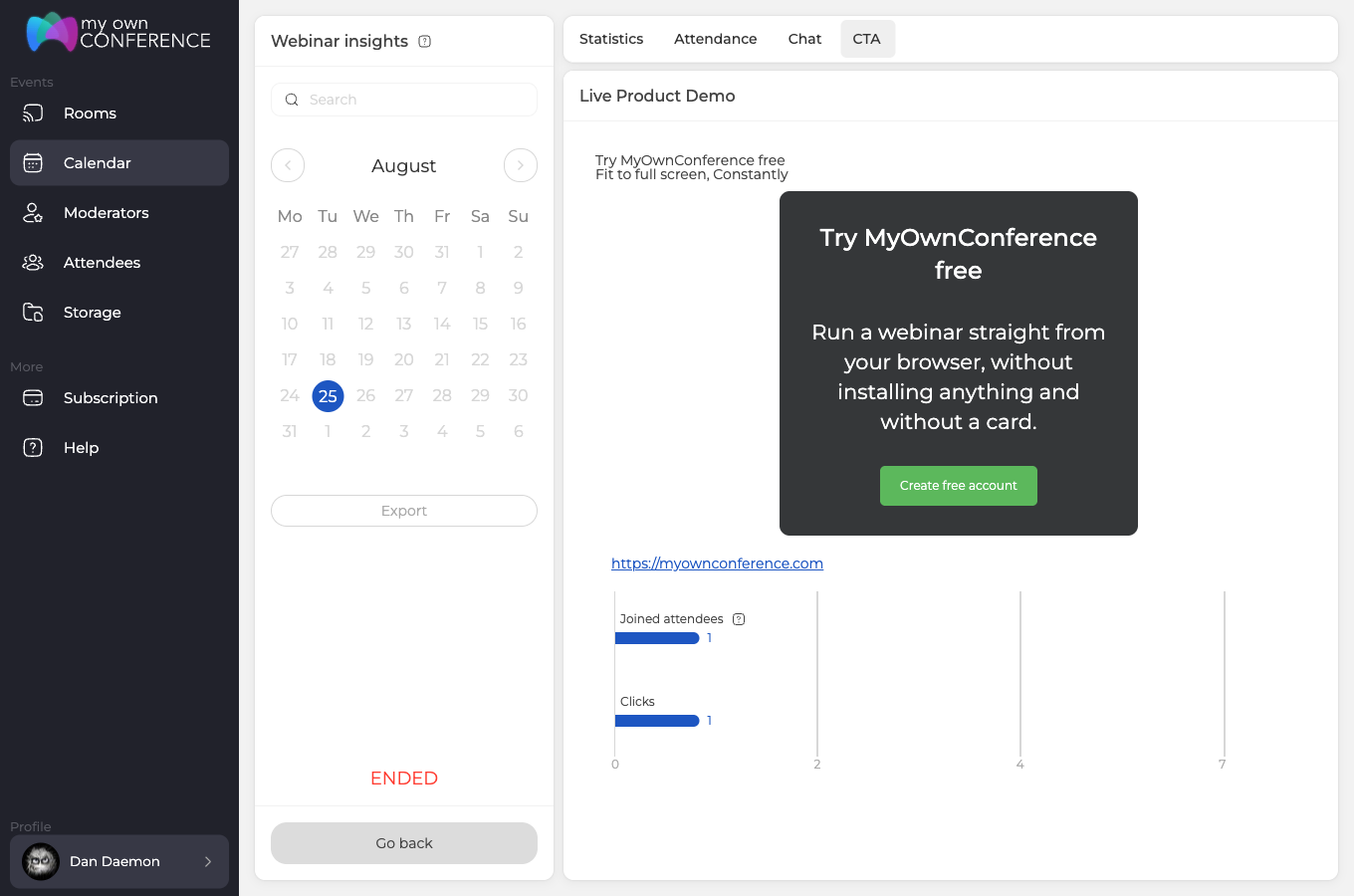Viewport: 1354px width, 896px height.
Task: Switch to the Statistics tab
Action: (611, 39)
